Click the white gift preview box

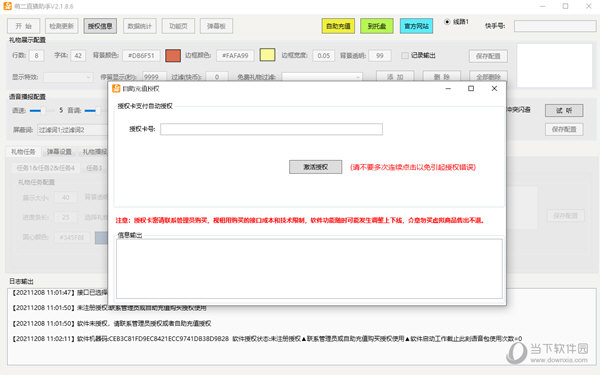pyautogui.click(x=554, y=65)
